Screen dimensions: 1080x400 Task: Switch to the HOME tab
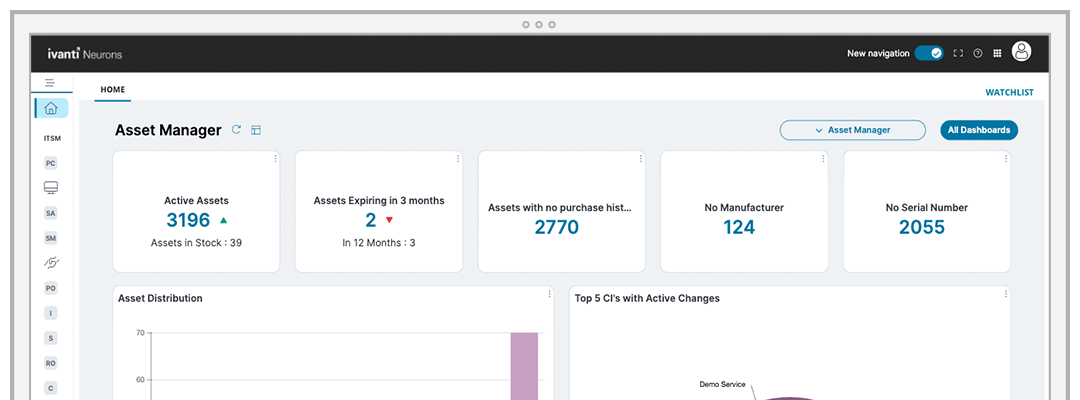(x=113, y=90)
